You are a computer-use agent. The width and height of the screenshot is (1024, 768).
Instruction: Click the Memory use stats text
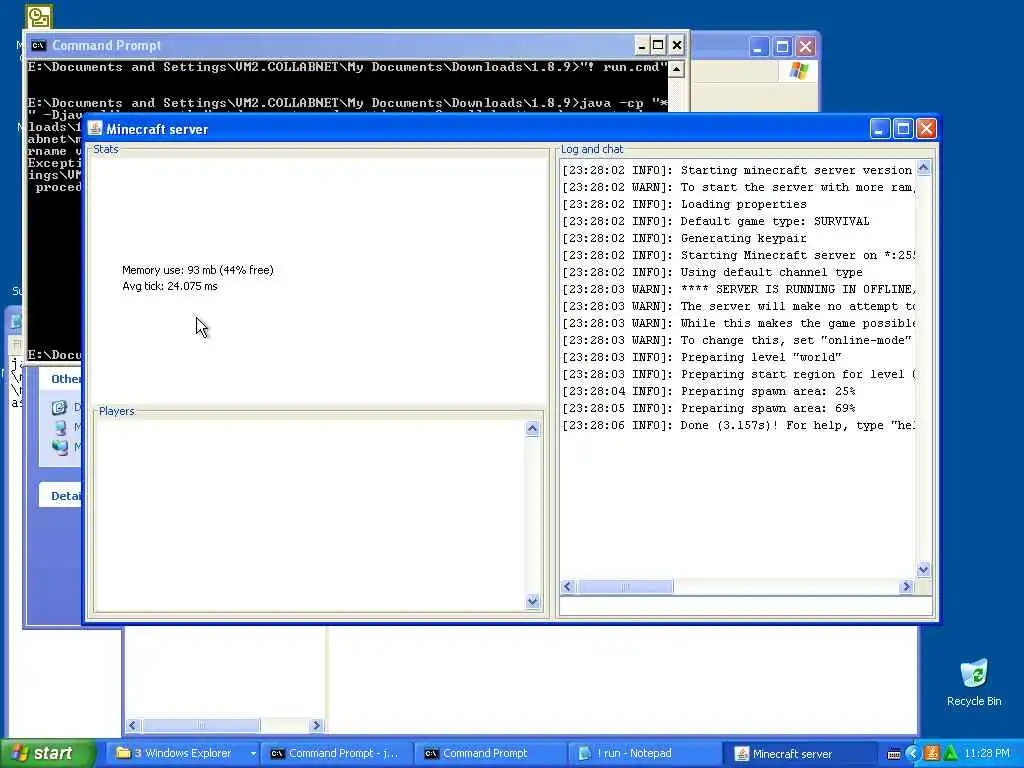[x=198, y=270]
